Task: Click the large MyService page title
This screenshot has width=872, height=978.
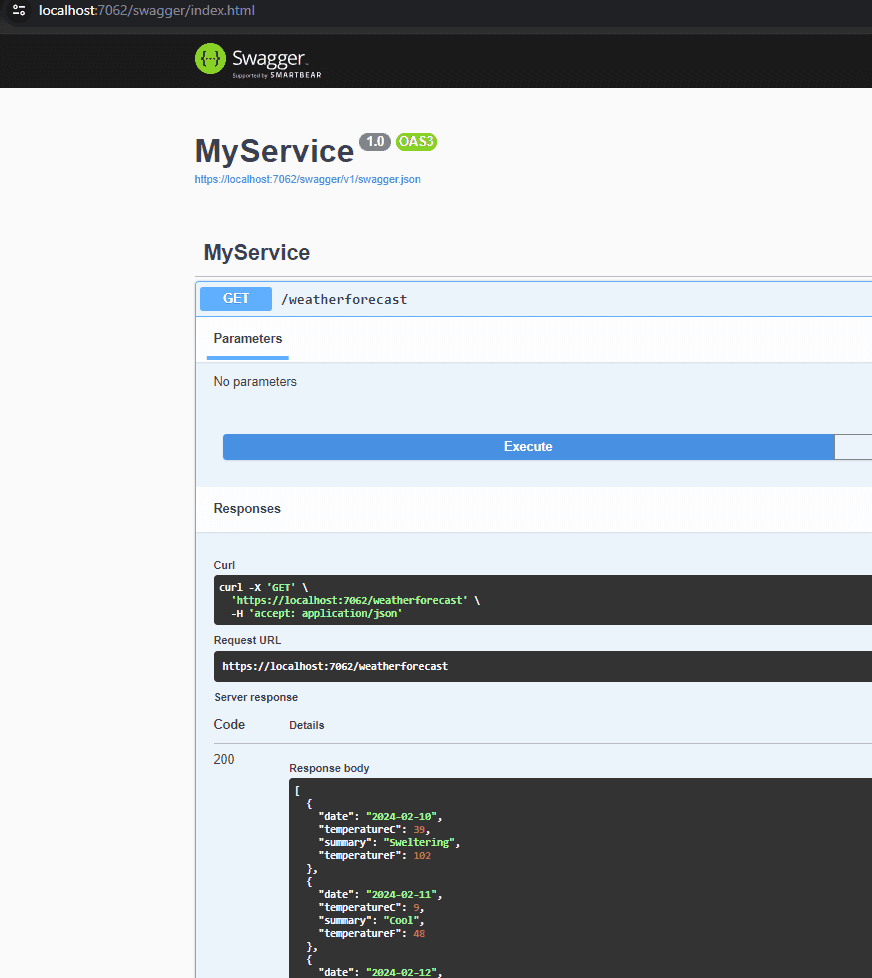Action: [x=274, y=151]
